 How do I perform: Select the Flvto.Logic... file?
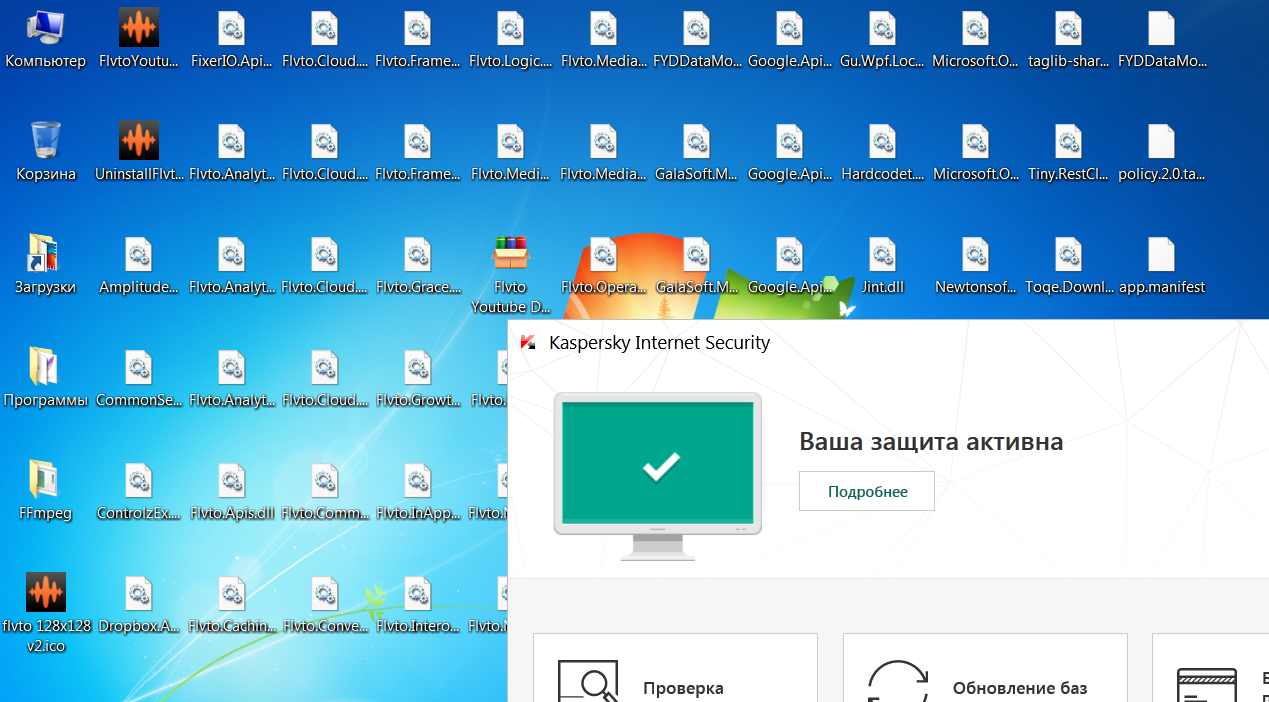tap(510, 40)
